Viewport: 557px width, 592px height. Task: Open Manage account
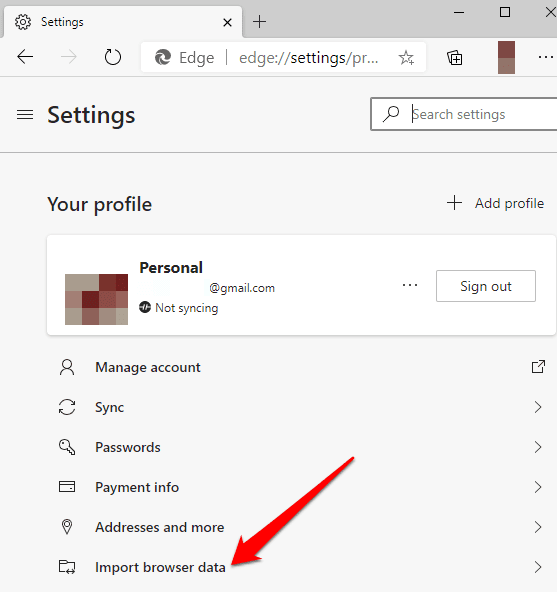tap(301, 367)
